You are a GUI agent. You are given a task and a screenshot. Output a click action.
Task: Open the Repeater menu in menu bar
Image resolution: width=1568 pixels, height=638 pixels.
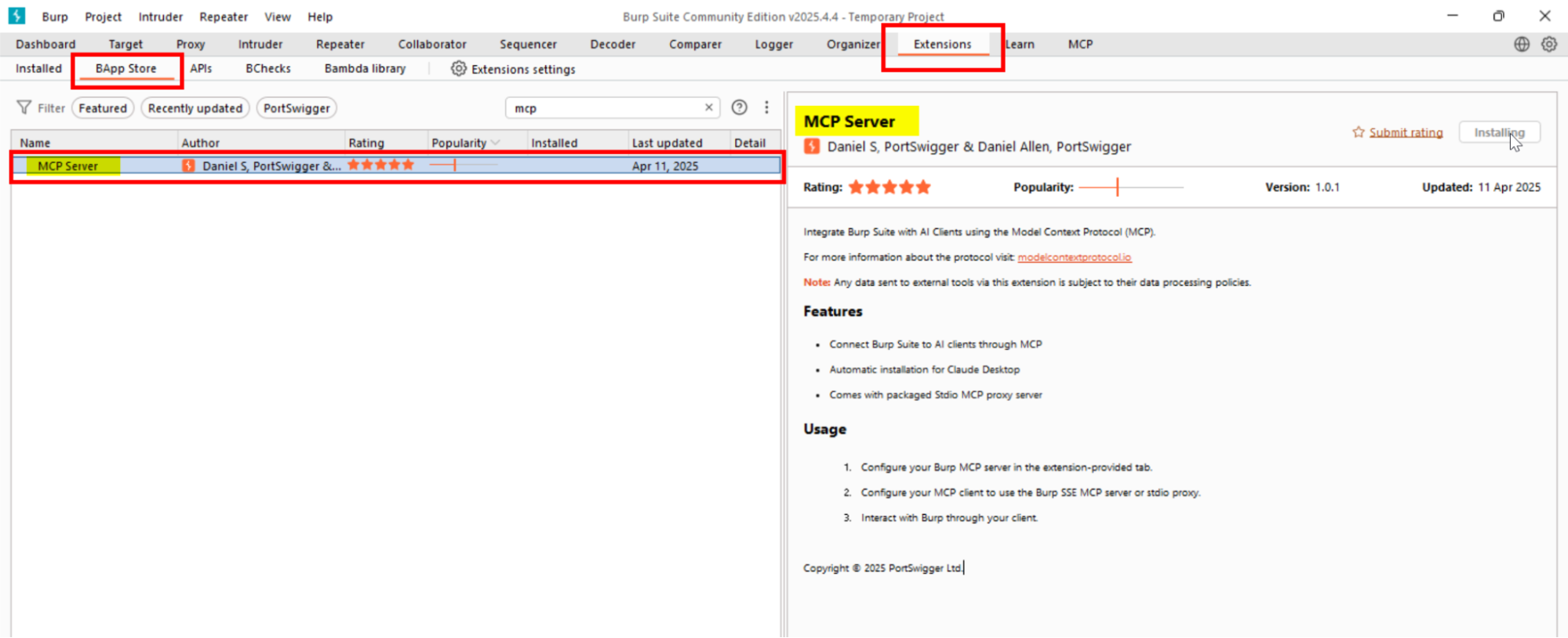click(x=224, y=16)
